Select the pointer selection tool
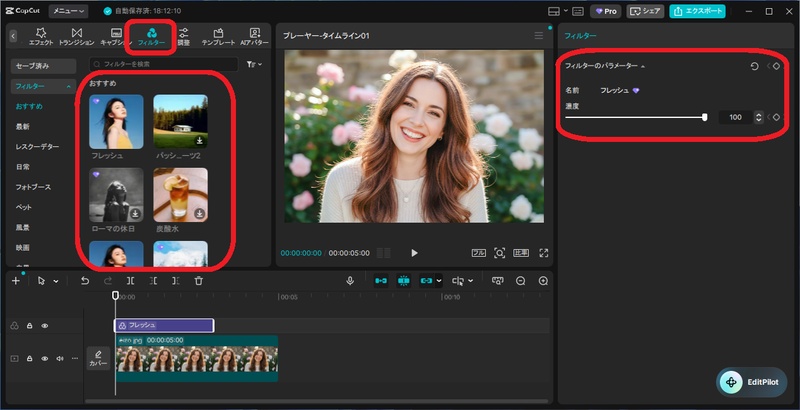This screenshot has width=800, height=410. 41,281
